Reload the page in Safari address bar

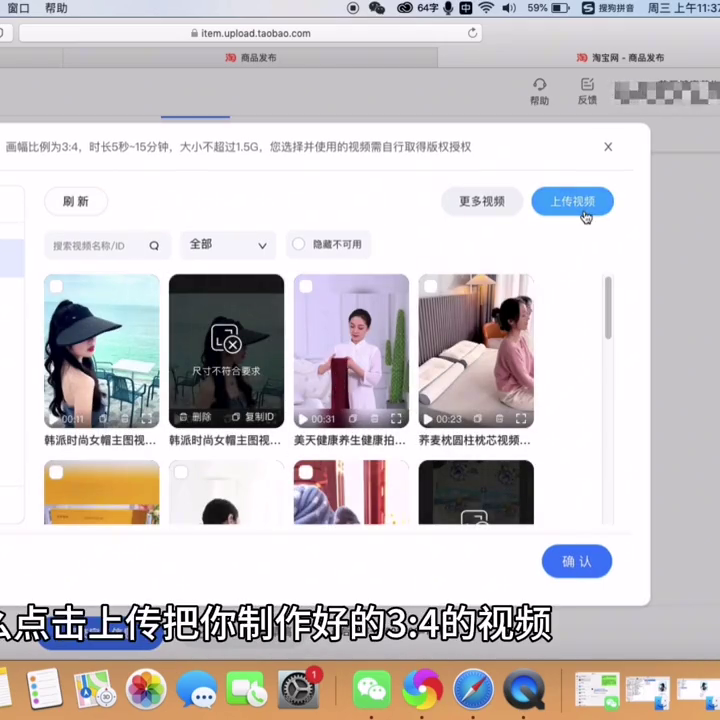tap(472, 33)
